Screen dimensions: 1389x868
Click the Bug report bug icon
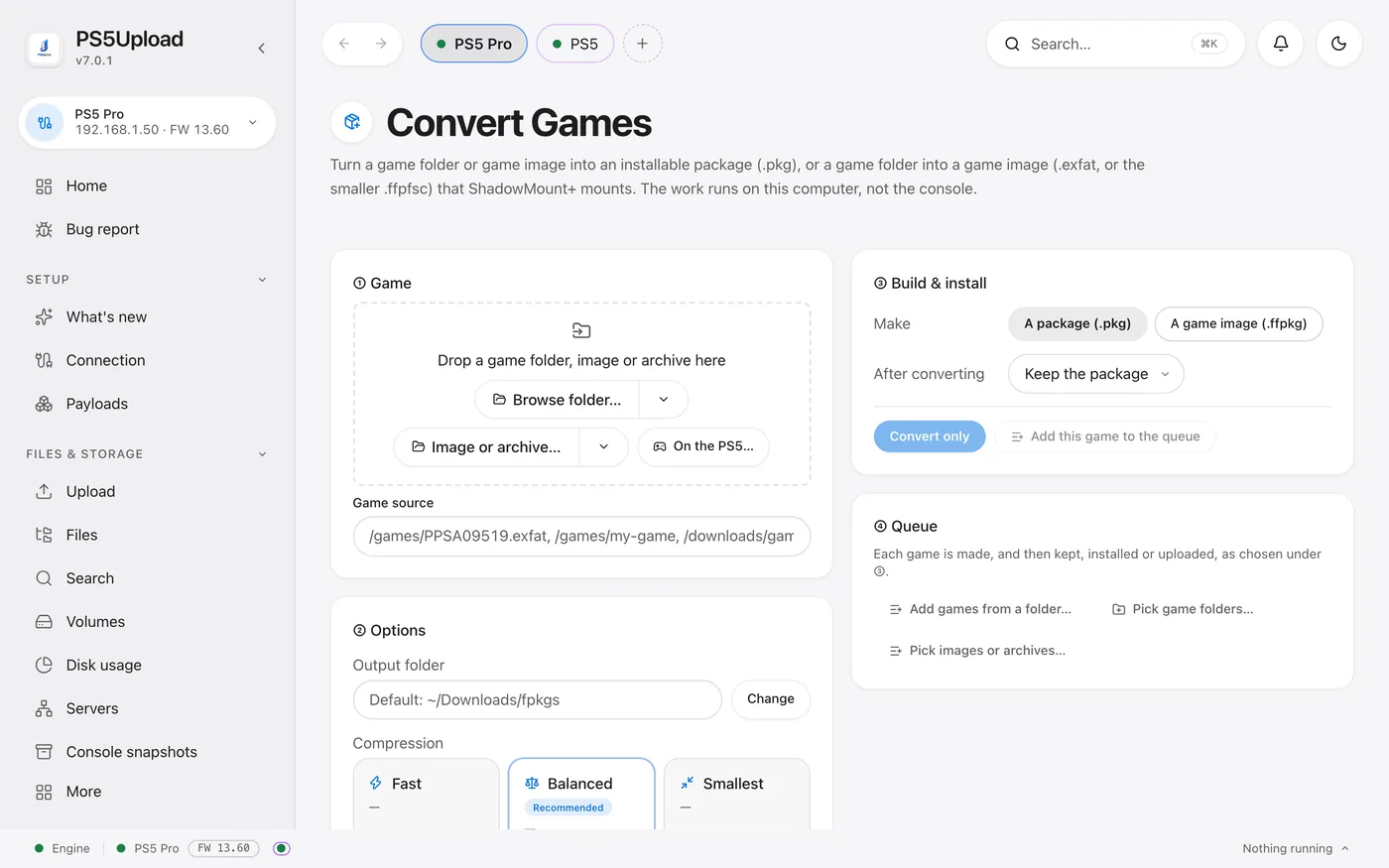[x=44, y=229]
